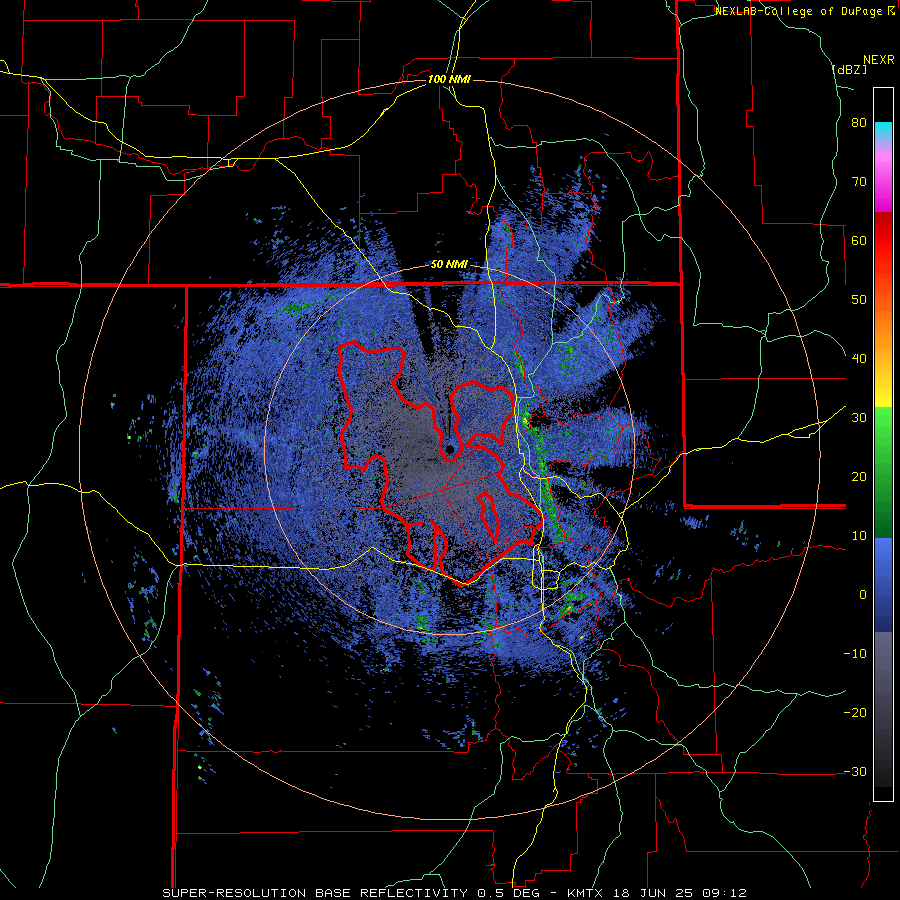Click the dBZ unit label
This screenshot has width=900, height=900.
click(x=849, y=69)
